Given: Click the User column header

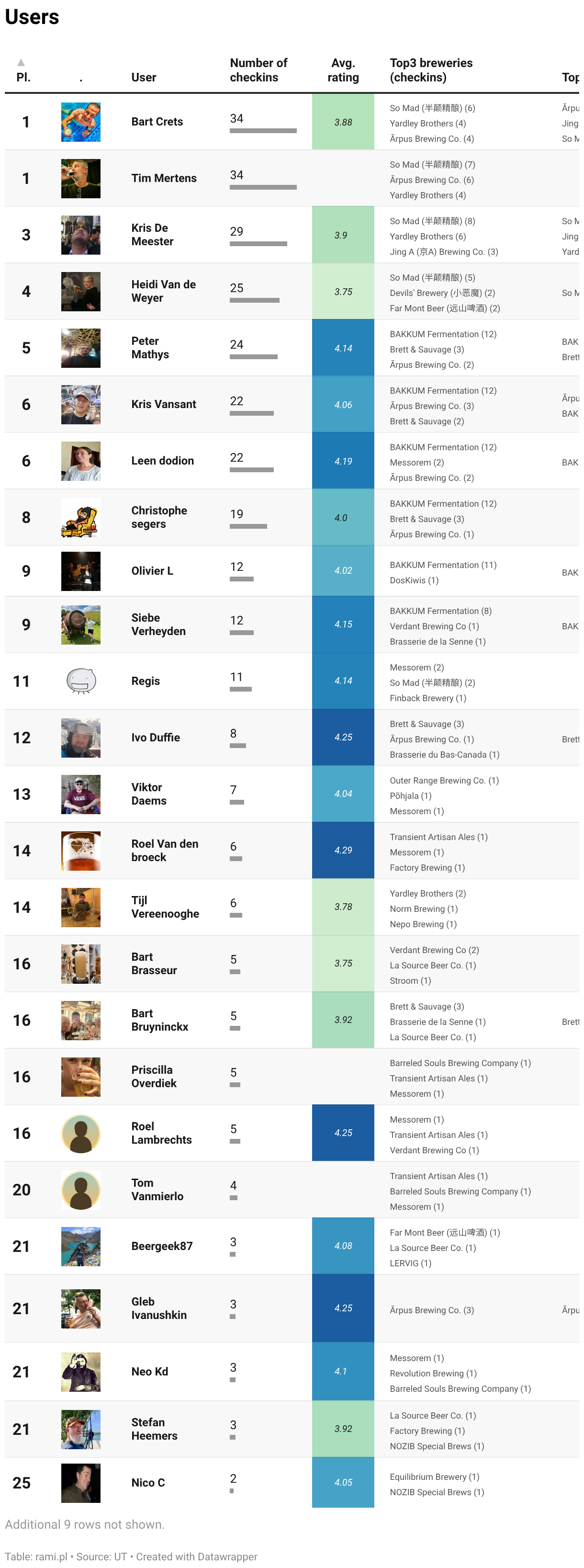Looking at the screenshot, I should [x=144, y=77].
